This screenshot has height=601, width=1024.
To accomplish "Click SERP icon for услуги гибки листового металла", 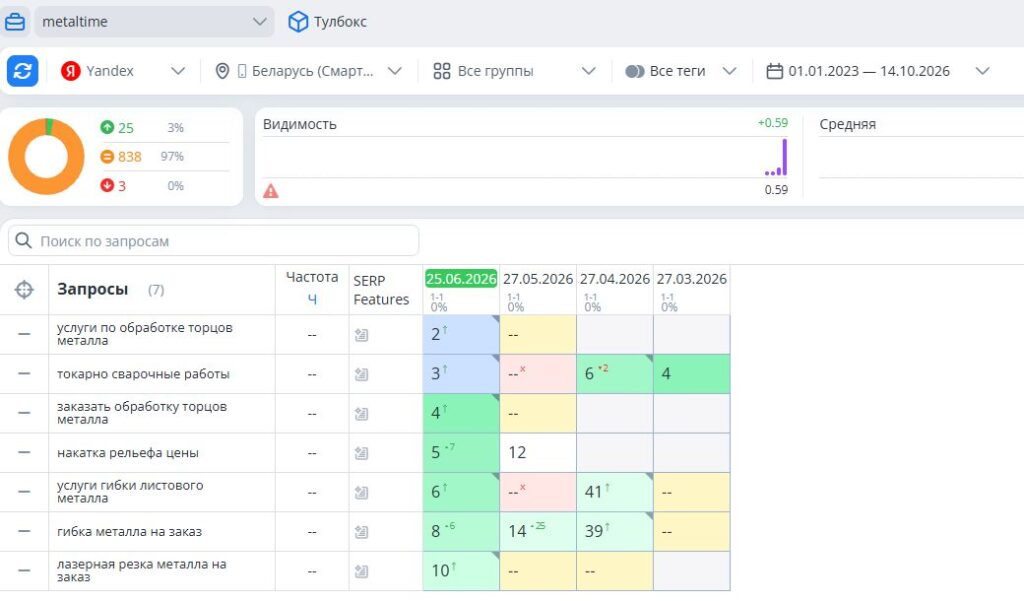I will 361,493.
